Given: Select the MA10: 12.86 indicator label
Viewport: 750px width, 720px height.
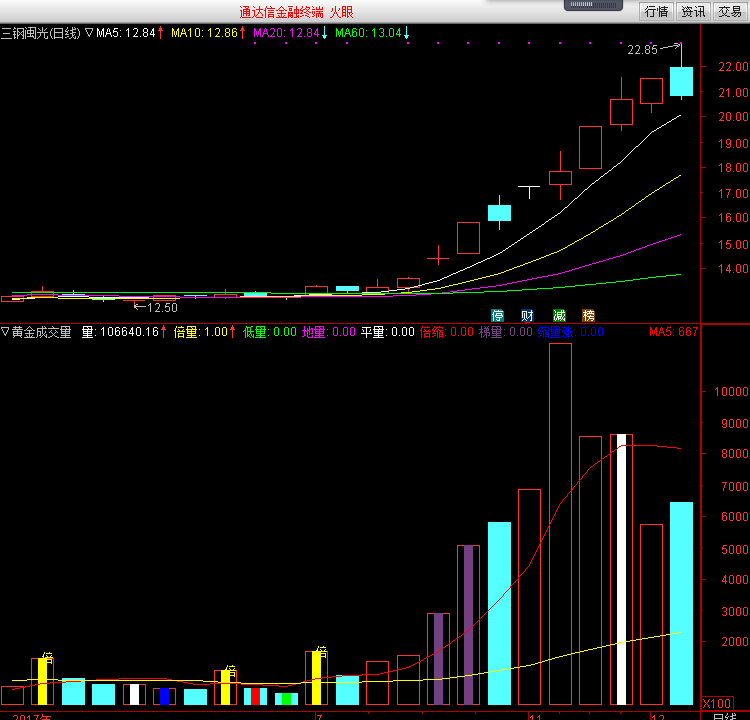Looking at the screenshot, I should point(205,33).
